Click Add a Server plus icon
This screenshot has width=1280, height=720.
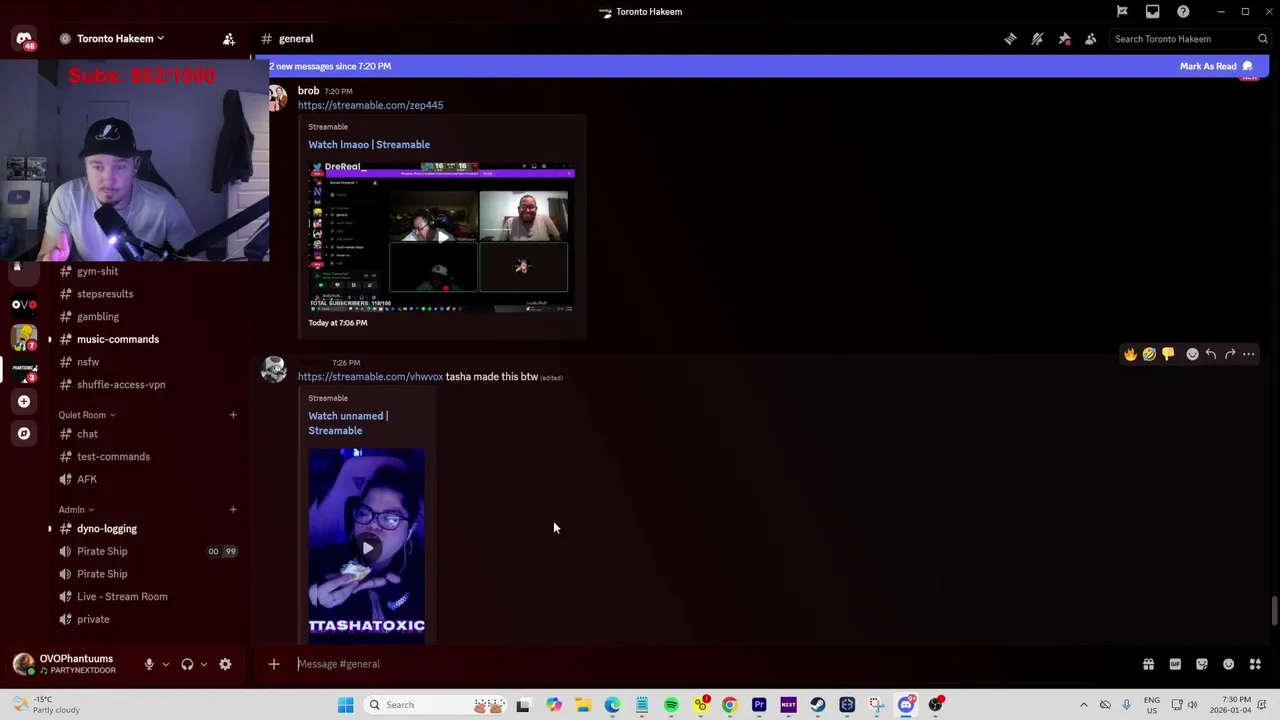(x=24, y=401)
